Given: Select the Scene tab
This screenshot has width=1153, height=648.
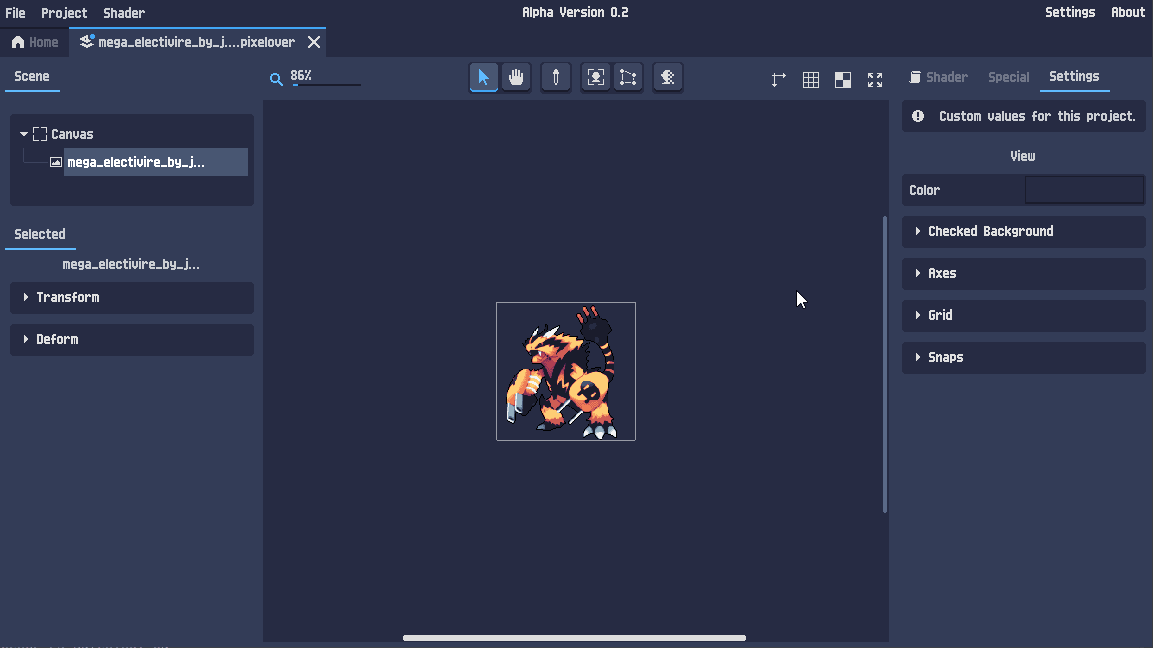Looking at the screenshot, I should coord(32,76).
